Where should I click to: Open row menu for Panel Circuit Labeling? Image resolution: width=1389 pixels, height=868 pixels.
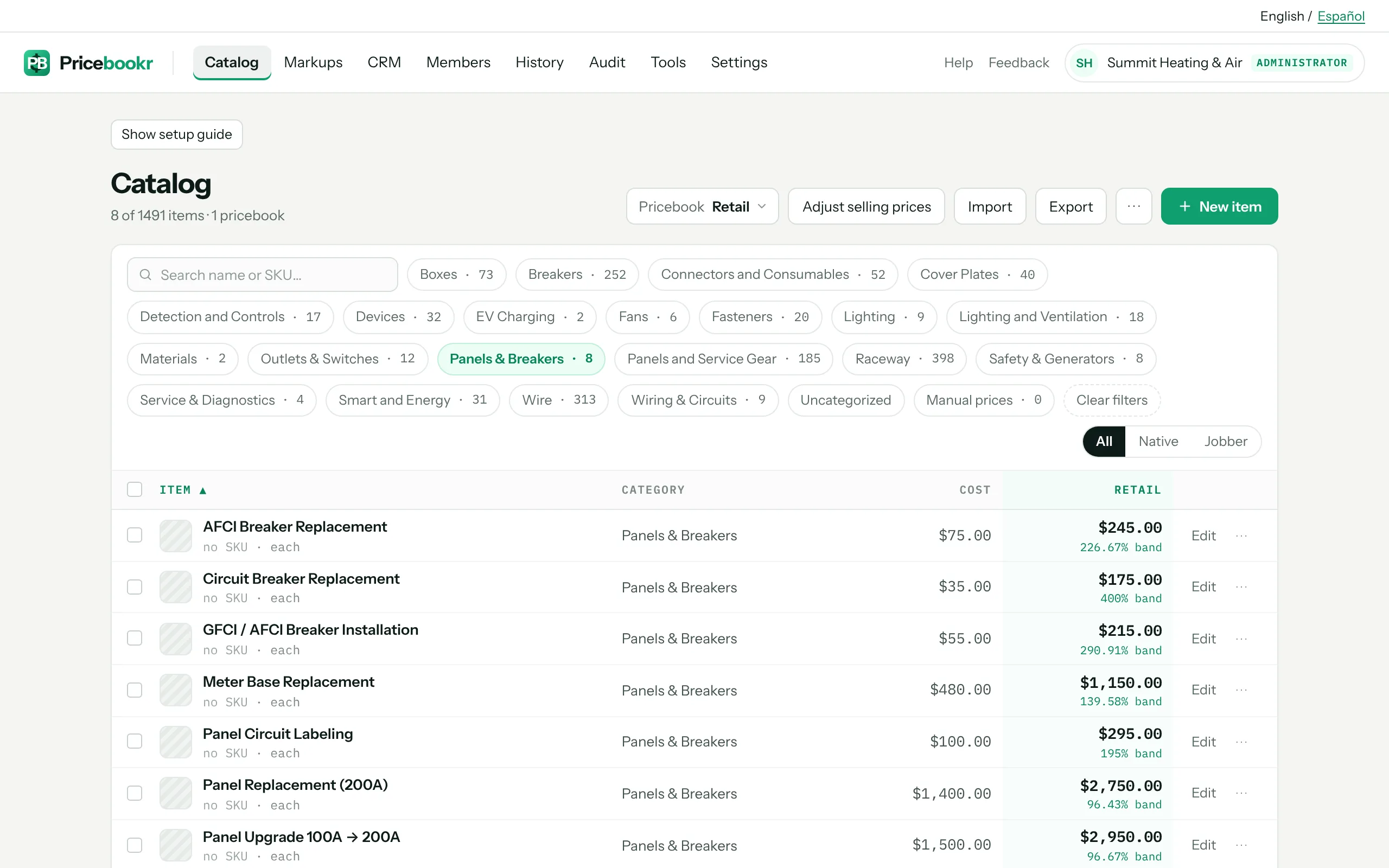coord(1241,742)
